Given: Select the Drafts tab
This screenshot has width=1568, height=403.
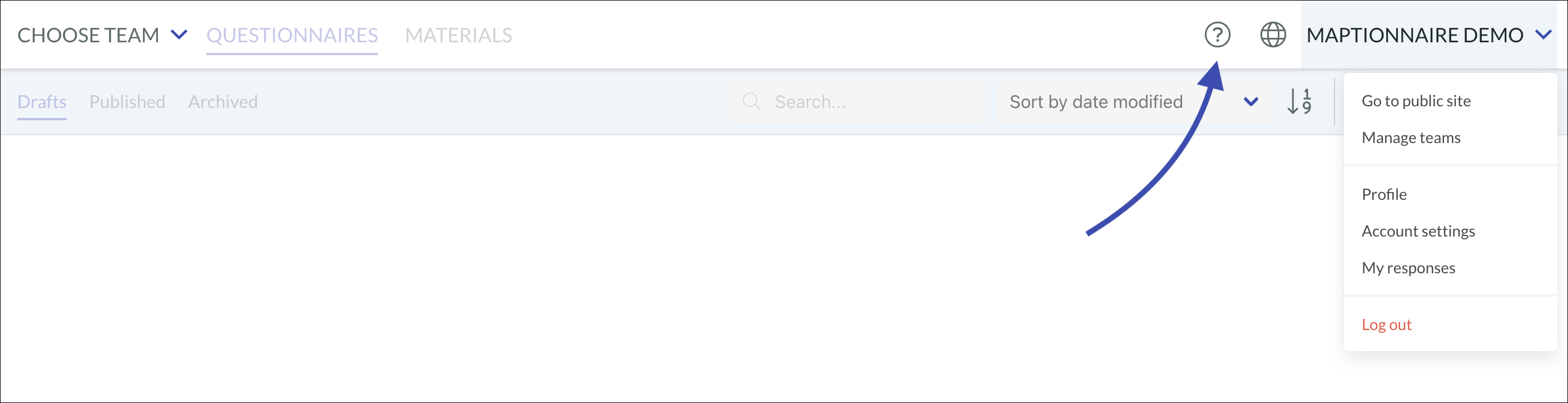Looking at the screenshot, I should click(x=42, y=101).
